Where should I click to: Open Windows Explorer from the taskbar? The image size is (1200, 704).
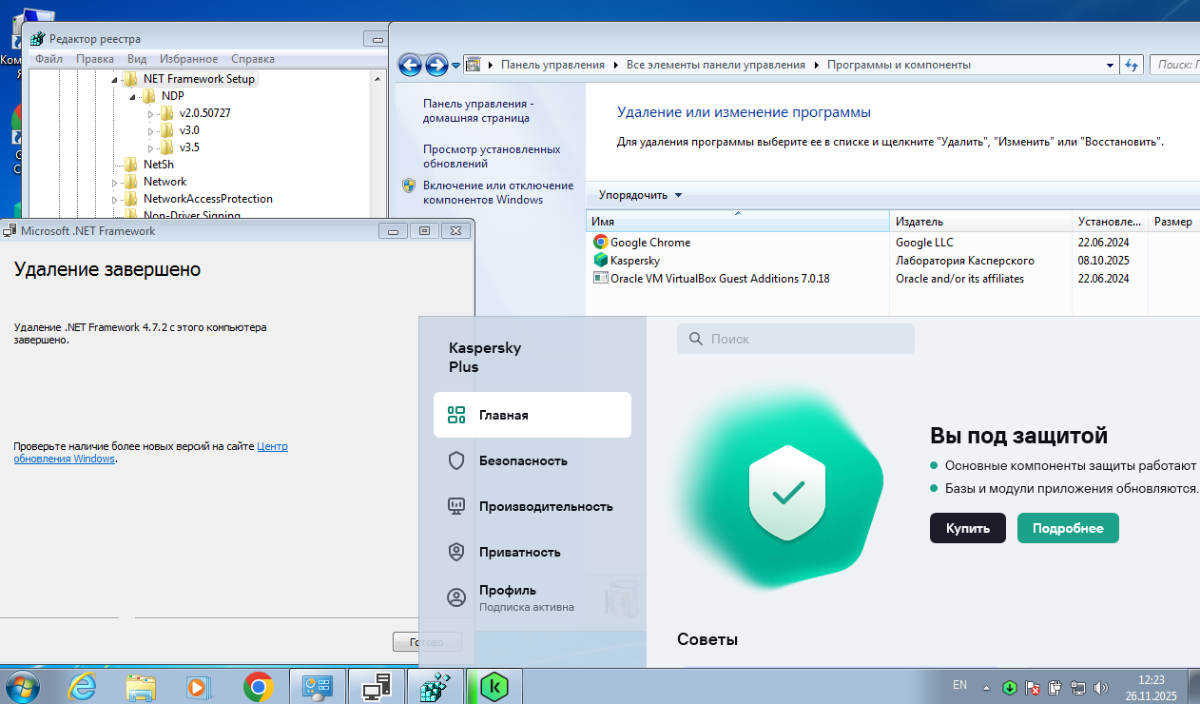tap(141, 686)
